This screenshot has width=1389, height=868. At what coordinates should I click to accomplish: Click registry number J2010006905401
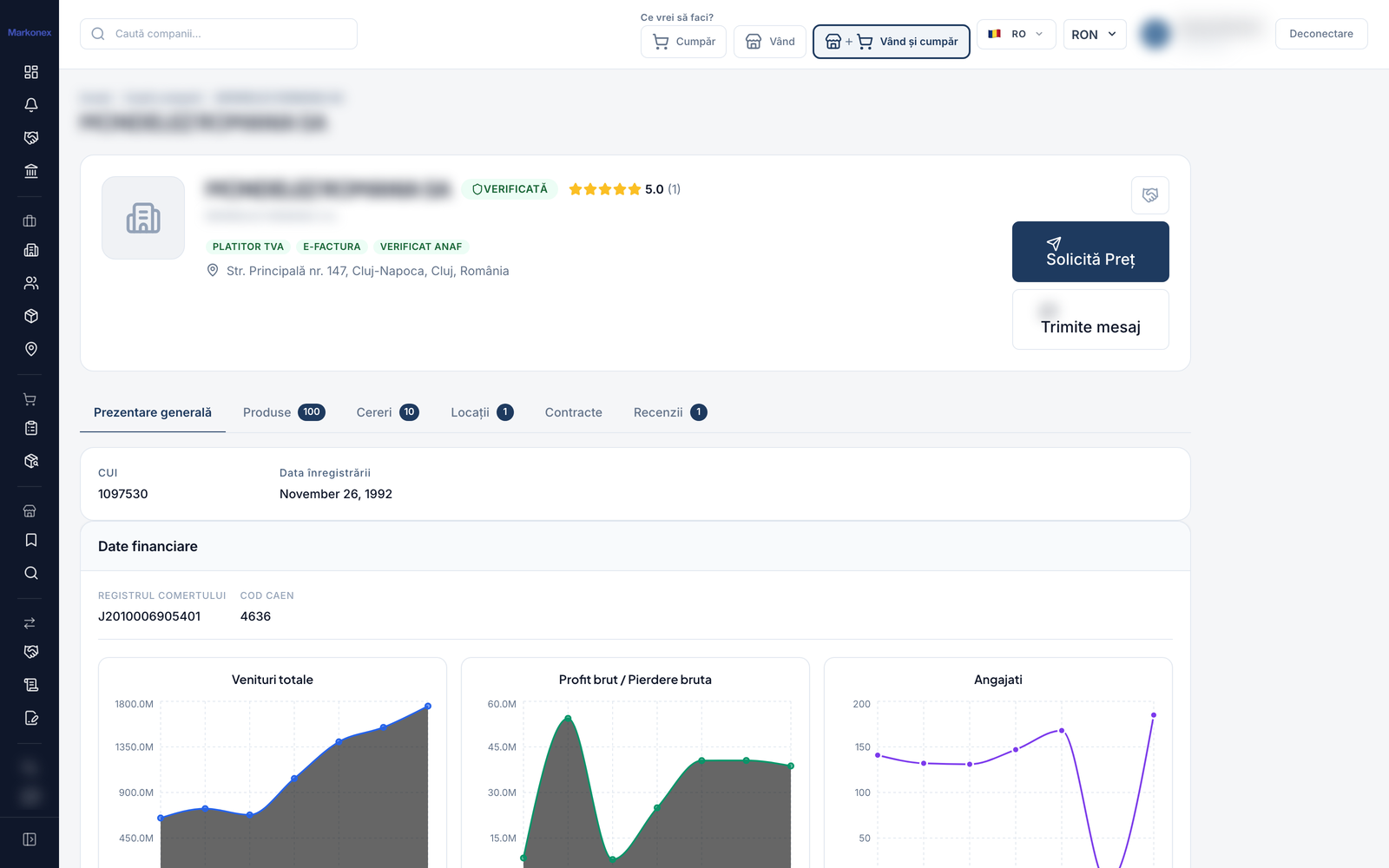click(149, 616)
